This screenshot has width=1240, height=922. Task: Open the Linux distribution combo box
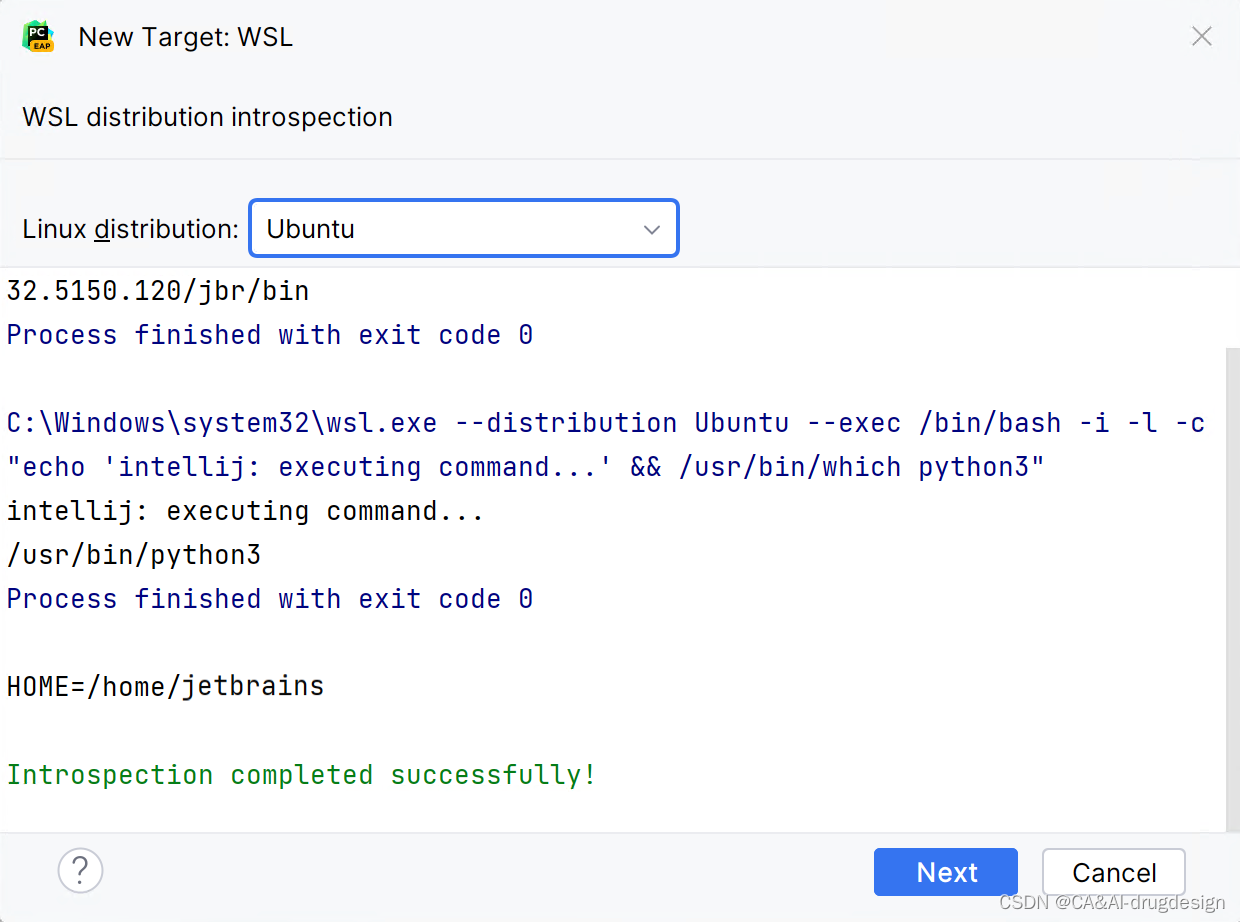464,228
